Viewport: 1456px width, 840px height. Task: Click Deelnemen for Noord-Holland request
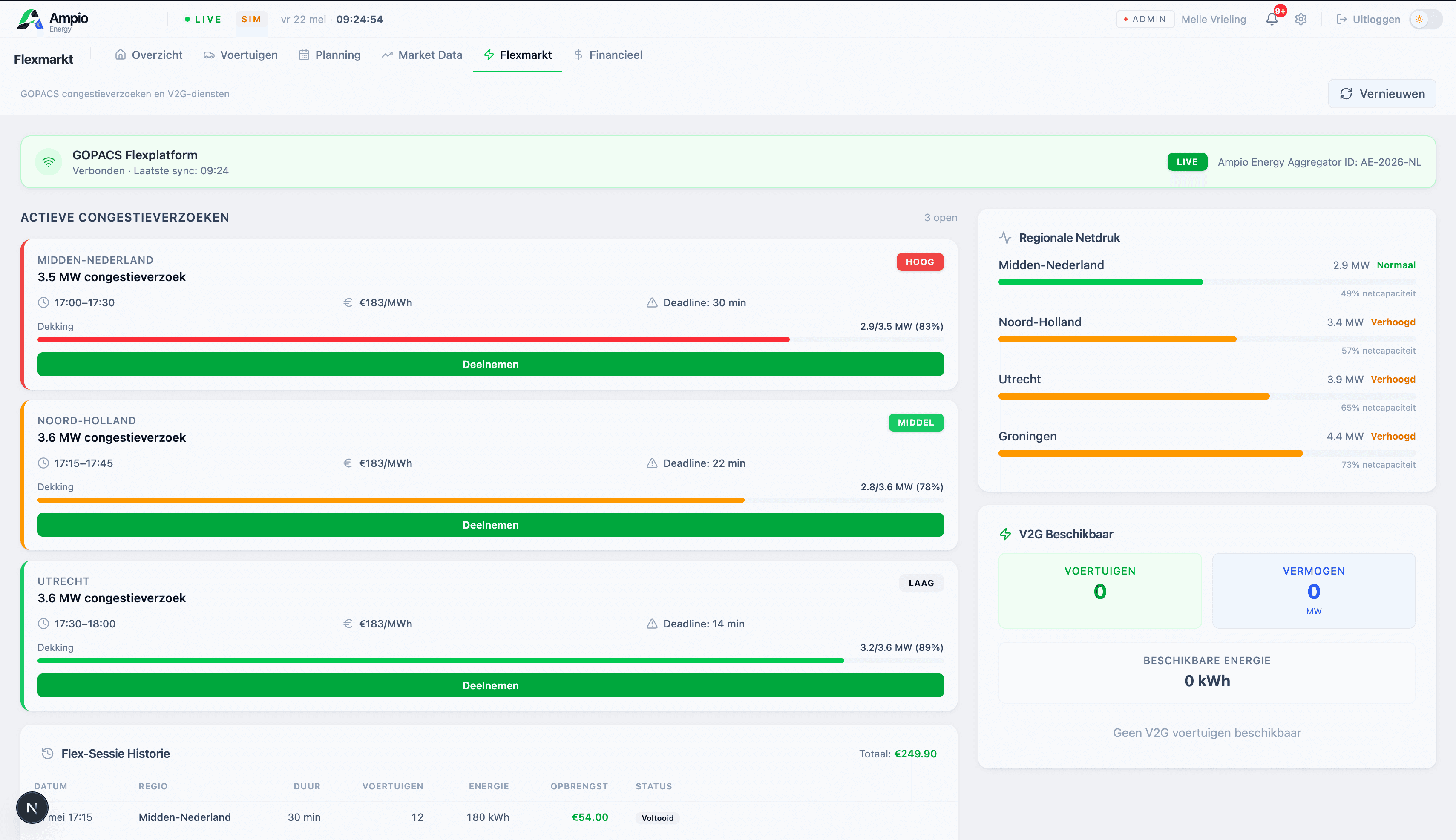pos(490,524)
